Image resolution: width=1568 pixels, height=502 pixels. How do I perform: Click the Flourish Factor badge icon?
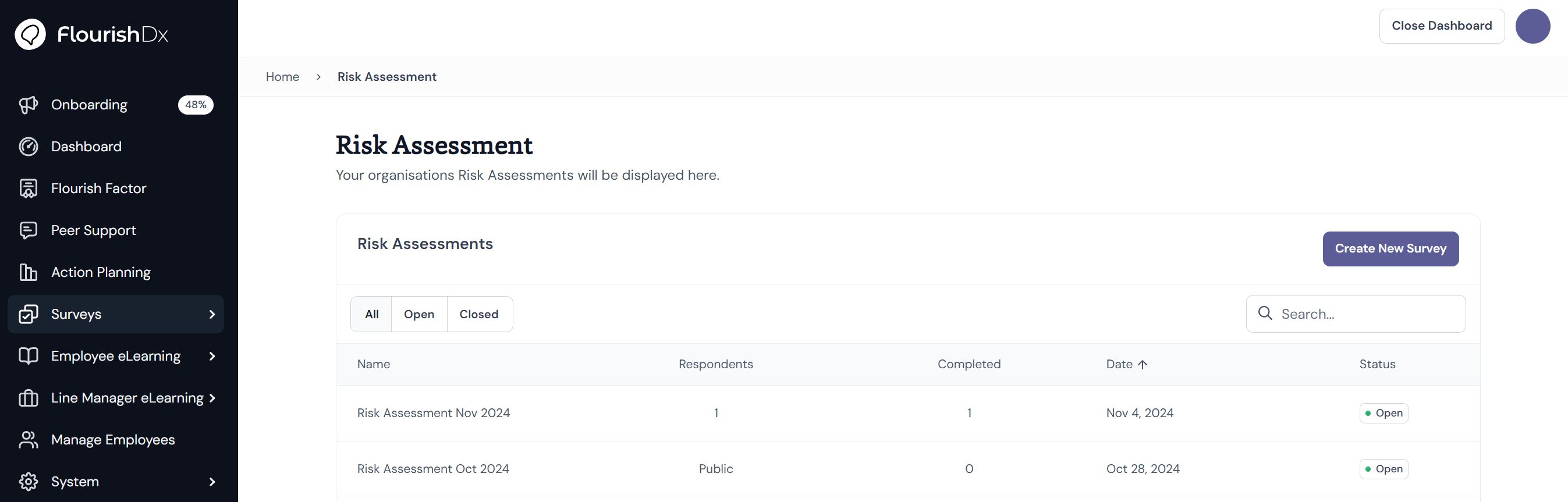point(28,188)
